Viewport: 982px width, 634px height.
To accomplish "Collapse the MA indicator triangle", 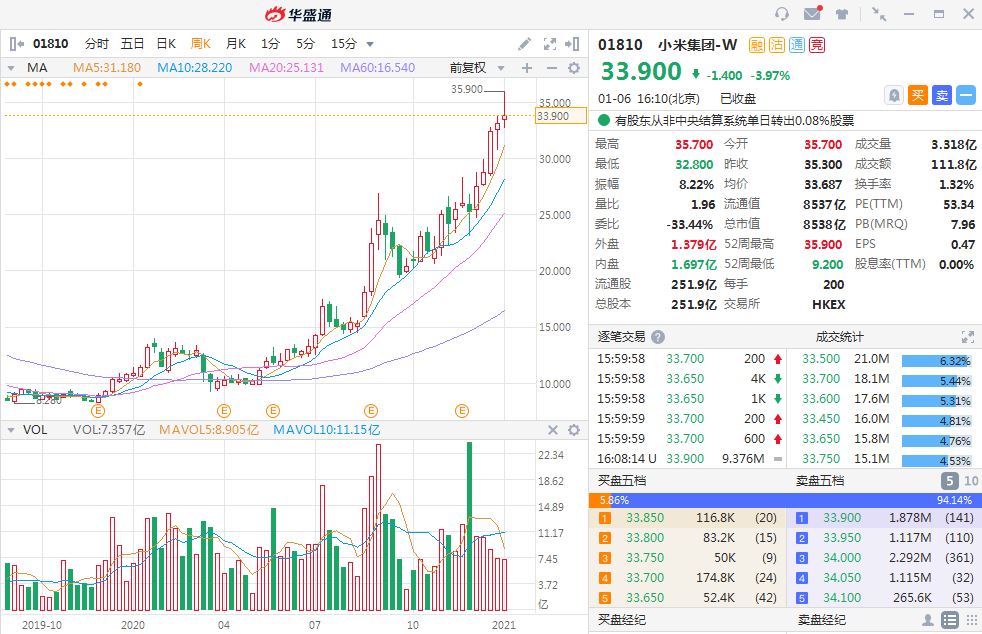I will 11,68.
